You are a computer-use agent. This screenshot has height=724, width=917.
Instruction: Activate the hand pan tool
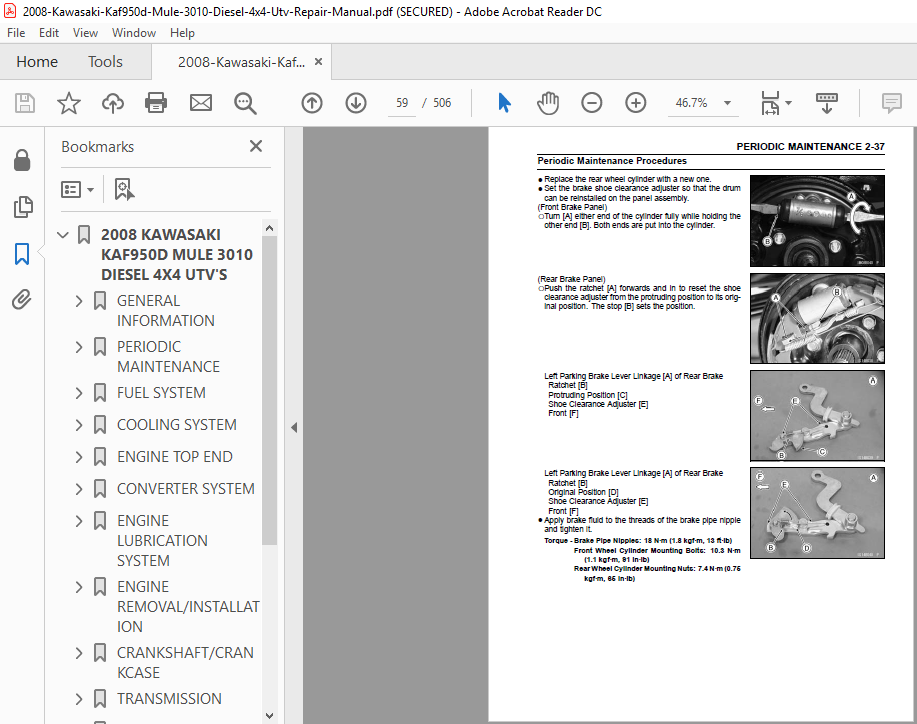[548, 104]
